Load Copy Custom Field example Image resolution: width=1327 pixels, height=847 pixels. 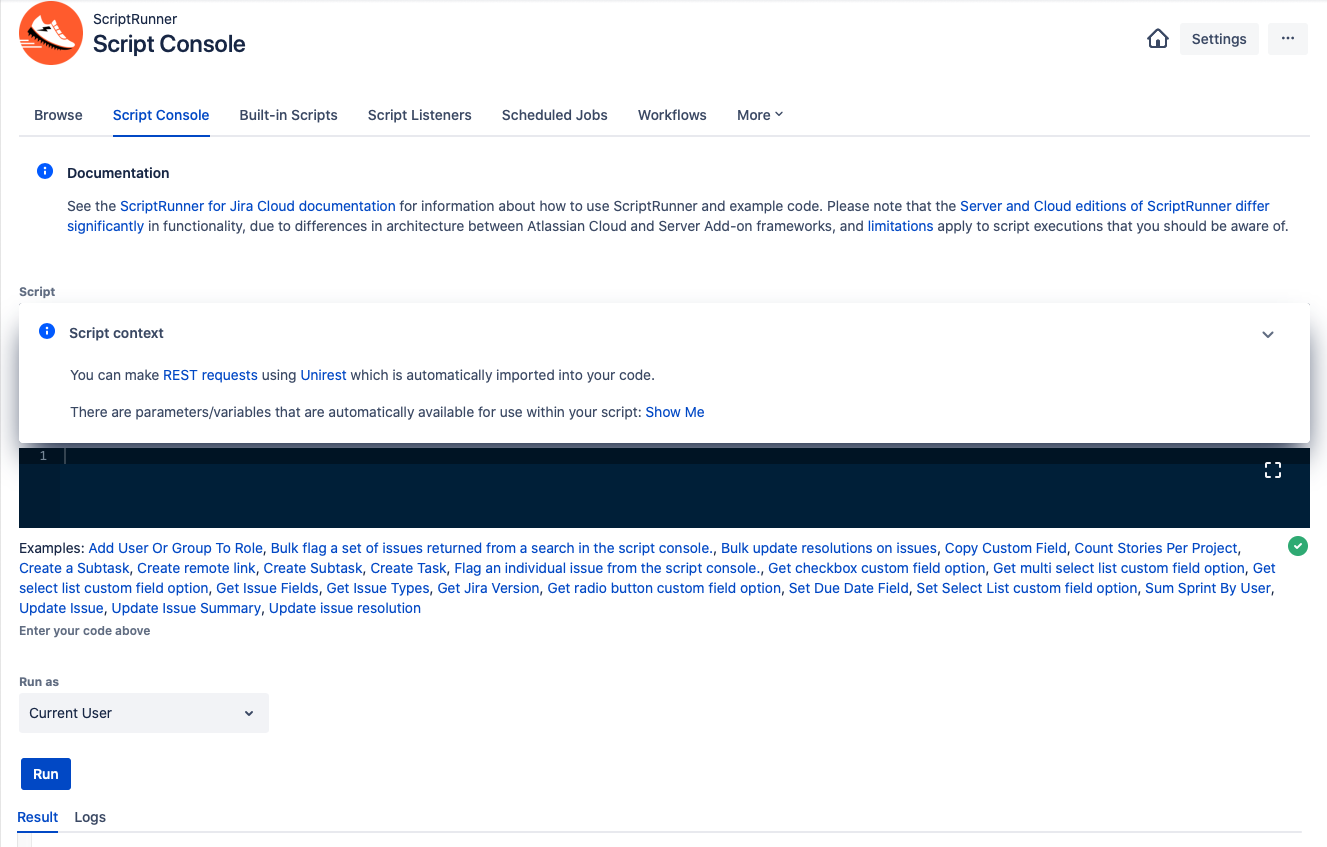[1006, 548]
